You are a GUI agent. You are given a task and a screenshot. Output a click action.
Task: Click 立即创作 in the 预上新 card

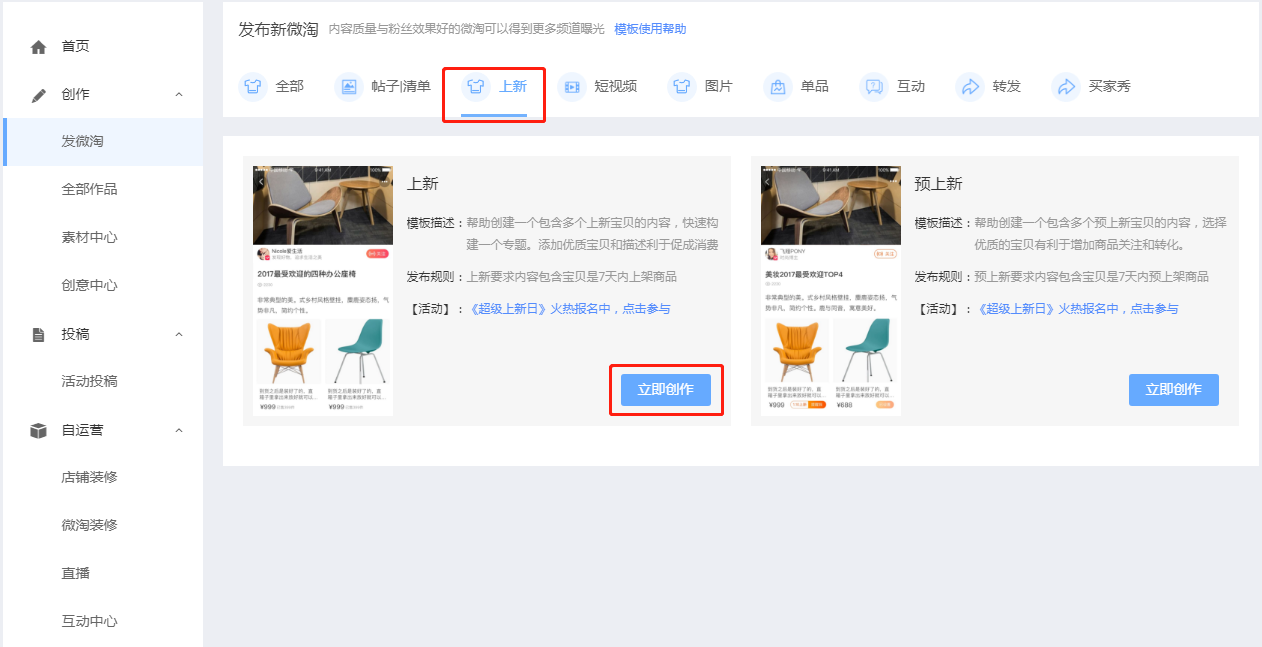tap(1174, 390)
